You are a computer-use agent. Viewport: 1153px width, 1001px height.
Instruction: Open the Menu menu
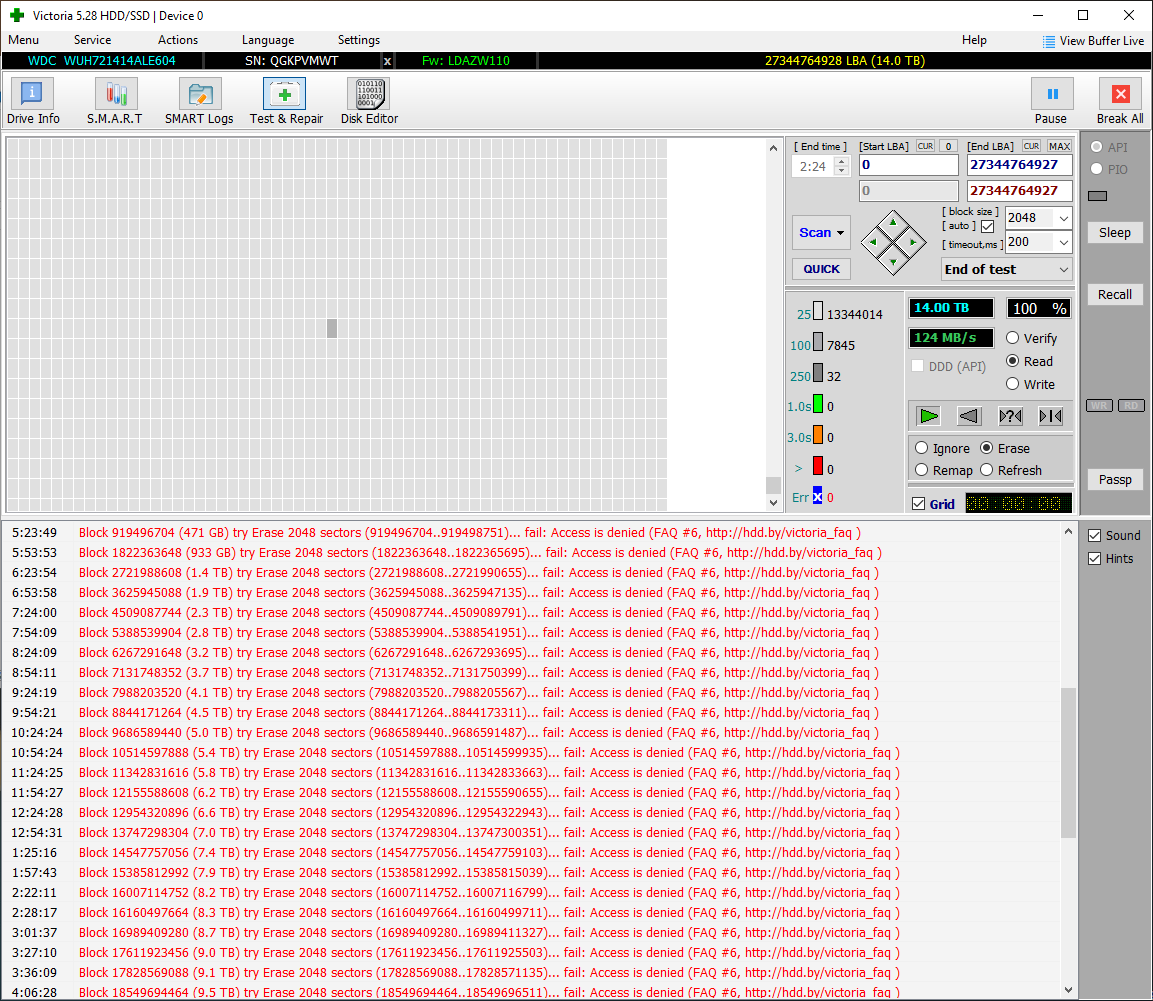(x=24, y=40)
